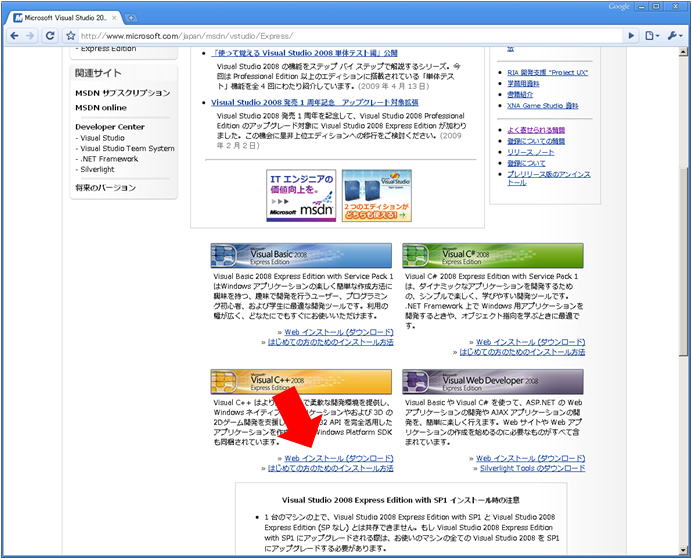Viewport: 692px width, 559px height.
Task: Open the Visual Basic 2008 Express Edition banner
Action: click(x=301, y=255)
